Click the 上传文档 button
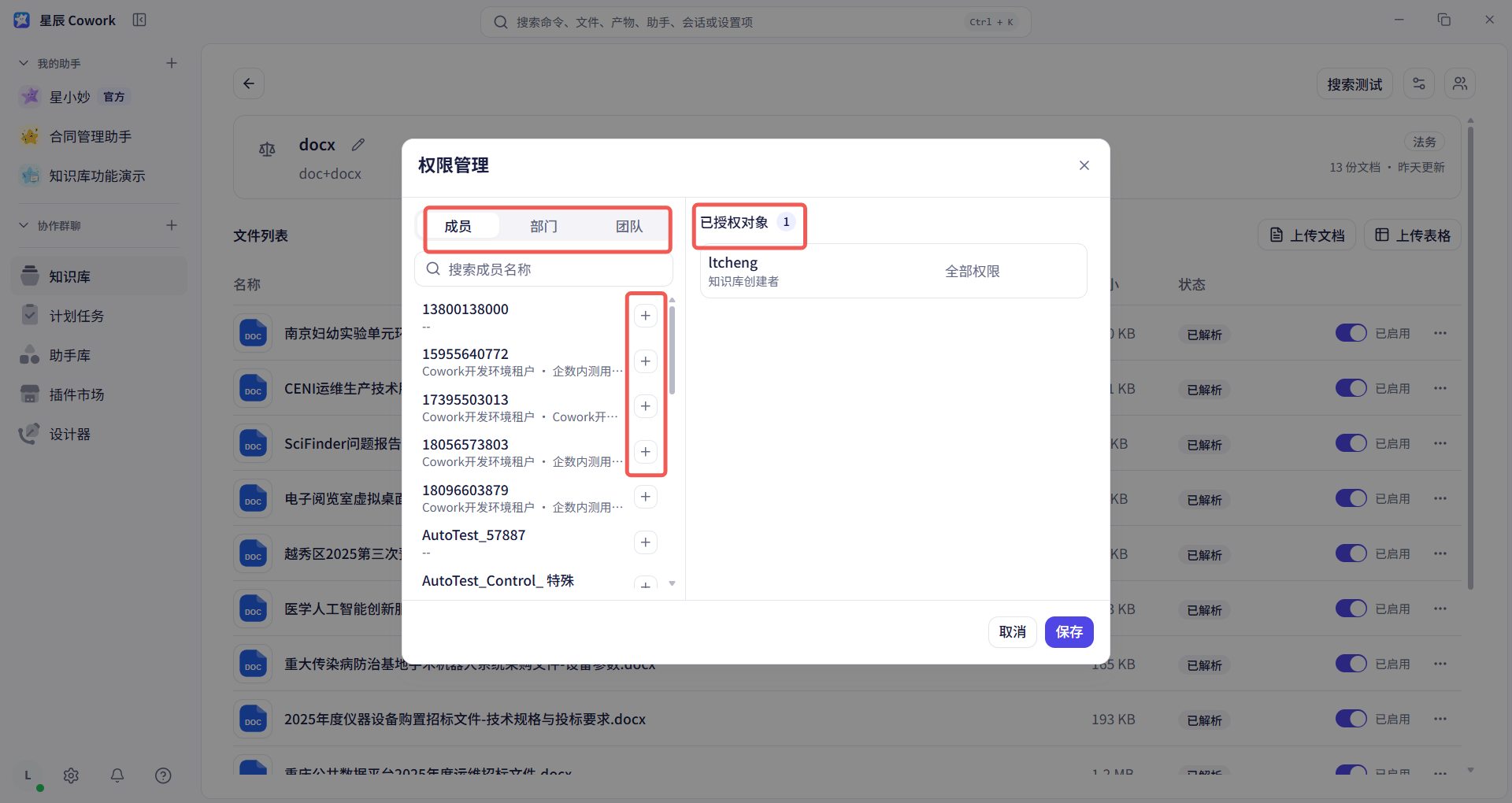The height and width of the screenshot is (803, 1512). tap(1306, 235)
